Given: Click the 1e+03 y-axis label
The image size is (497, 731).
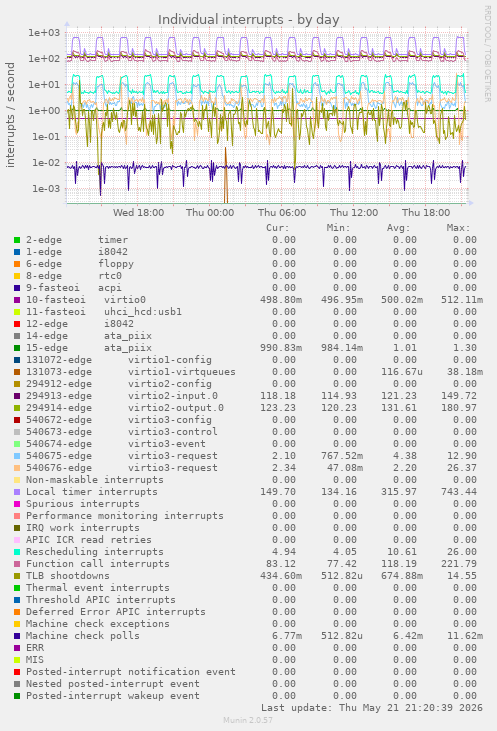Looking at the screenshot, I should tap(44, 33).
